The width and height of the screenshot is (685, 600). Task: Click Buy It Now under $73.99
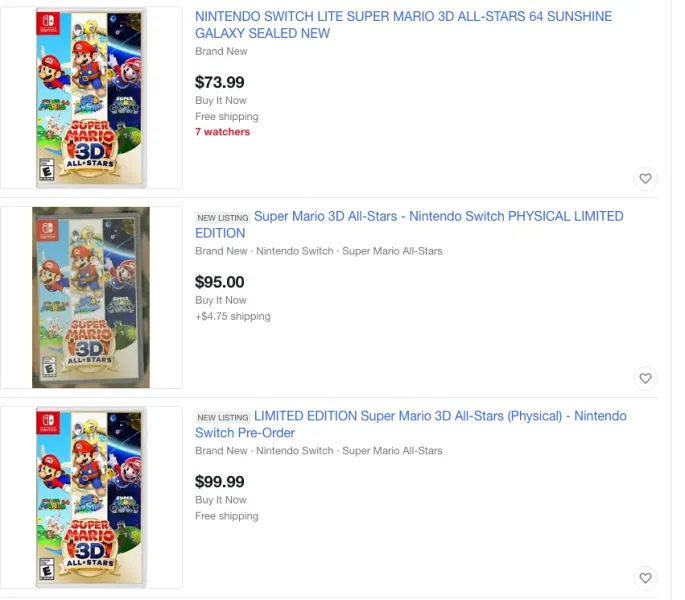pos(220,100)
